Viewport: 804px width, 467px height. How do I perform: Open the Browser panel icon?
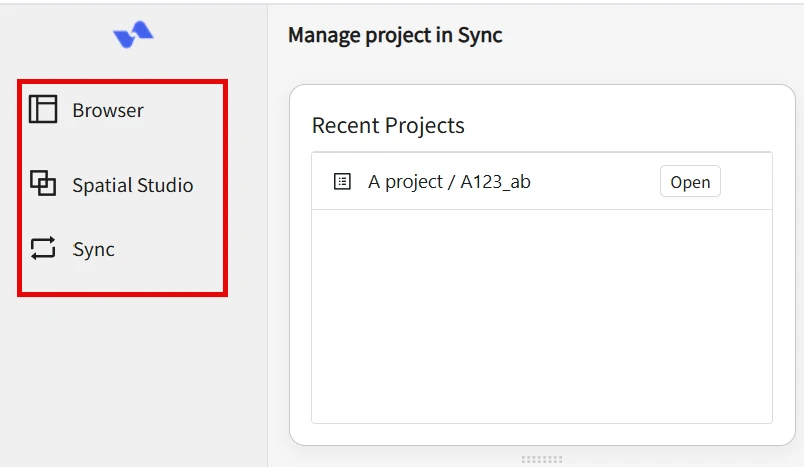click(43, 109)
